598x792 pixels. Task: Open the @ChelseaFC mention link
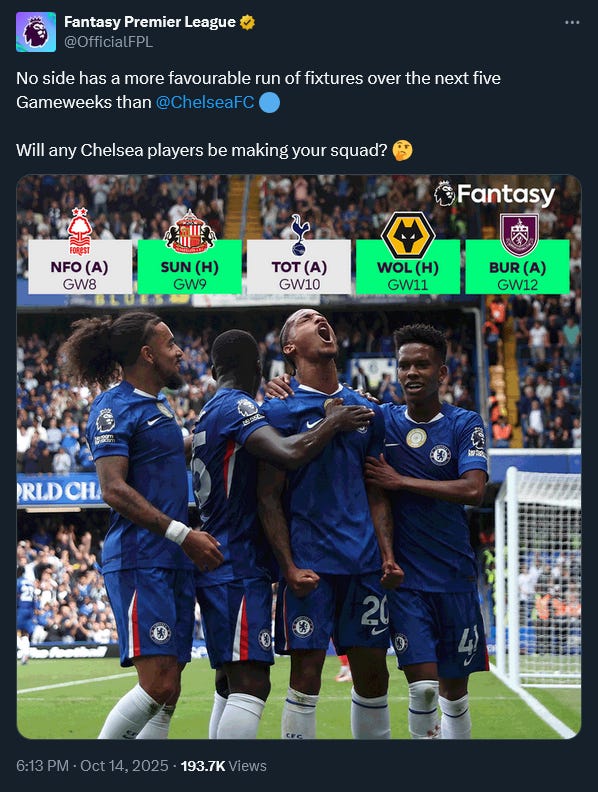pos(205,102)
